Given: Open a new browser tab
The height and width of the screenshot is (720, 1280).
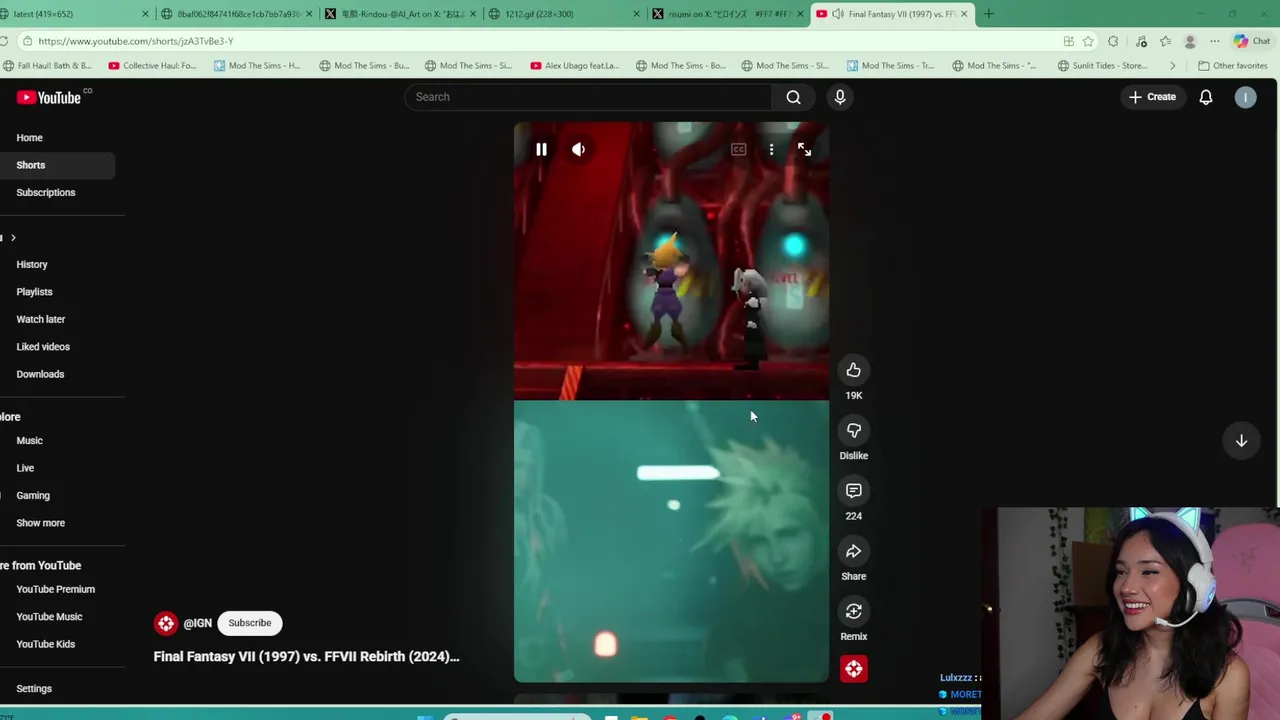Looking at the screenshot, I should pos(989,14).
